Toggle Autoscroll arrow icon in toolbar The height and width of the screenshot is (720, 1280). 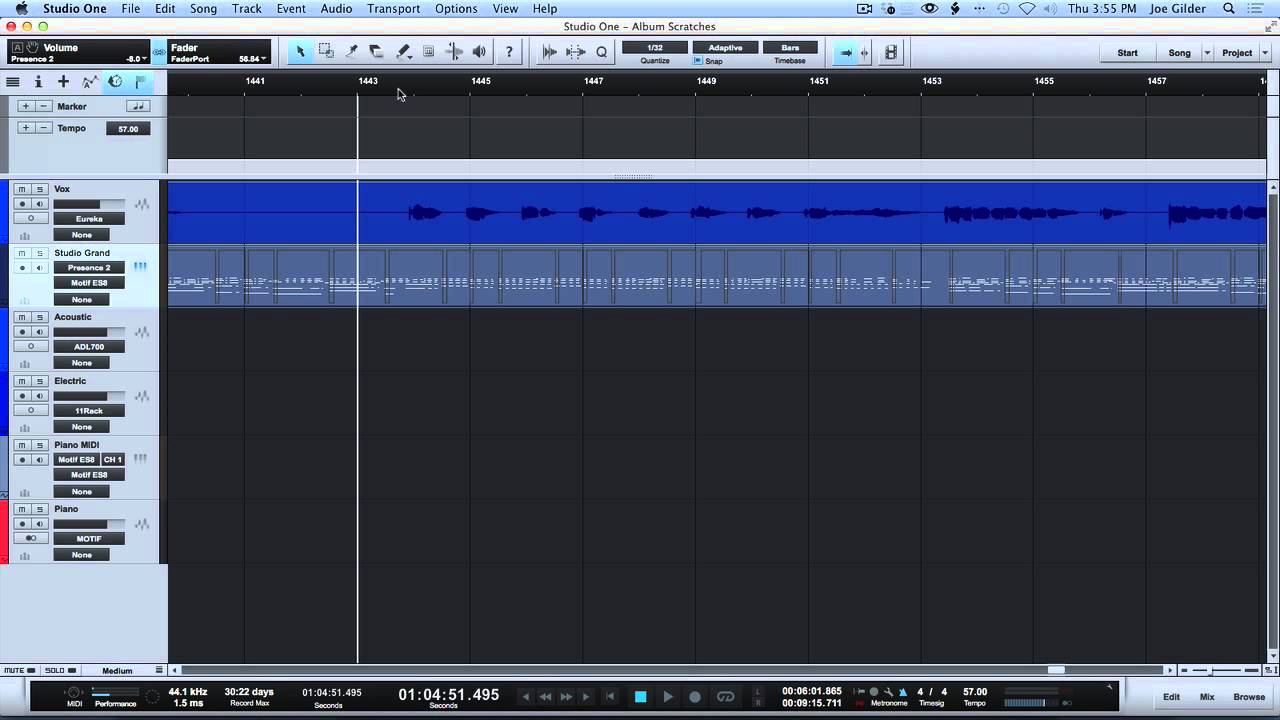pos(846,53)
